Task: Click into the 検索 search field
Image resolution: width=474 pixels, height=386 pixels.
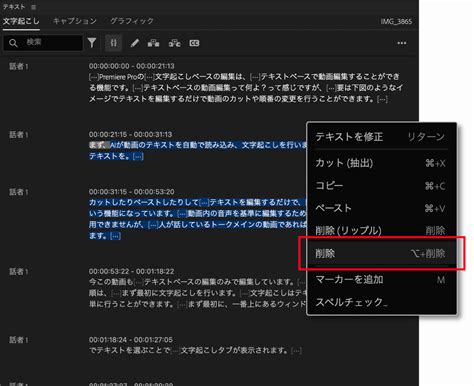Action: [43, 43]
